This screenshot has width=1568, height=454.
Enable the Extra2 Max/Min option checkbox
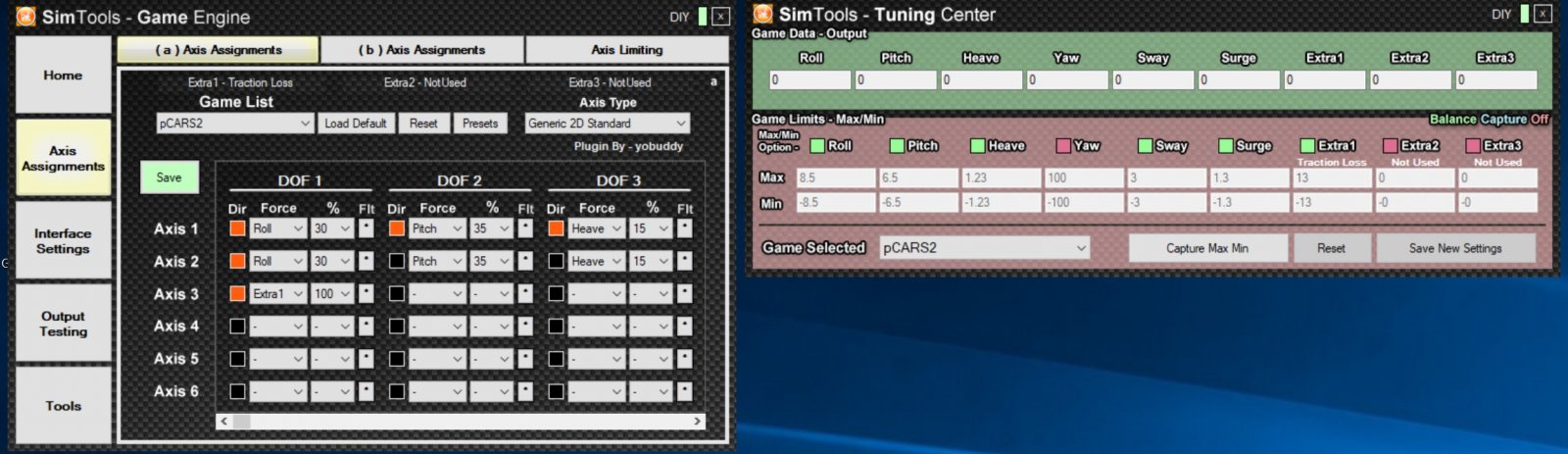(1390, 145)
